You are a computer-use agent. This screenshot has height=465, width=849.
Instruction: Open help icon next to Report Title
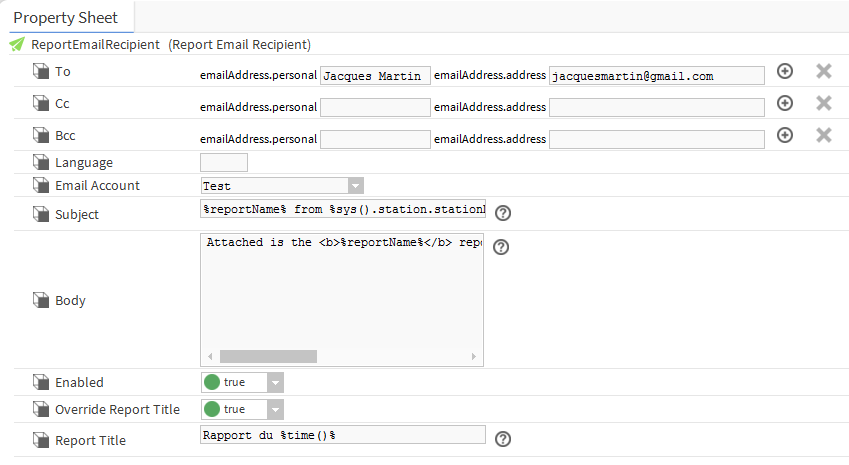pyautogui.click(x=503, y=438)
